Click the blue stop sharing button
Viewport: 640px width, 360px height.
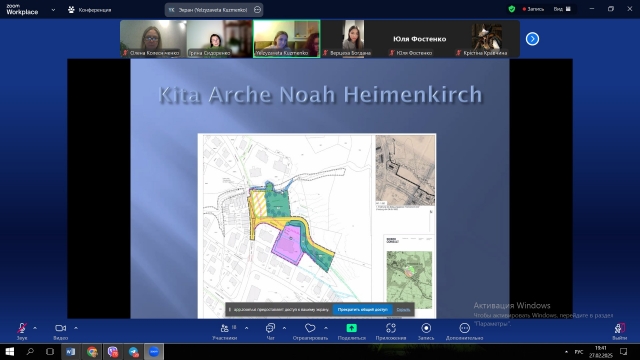[x=362, y=309]
